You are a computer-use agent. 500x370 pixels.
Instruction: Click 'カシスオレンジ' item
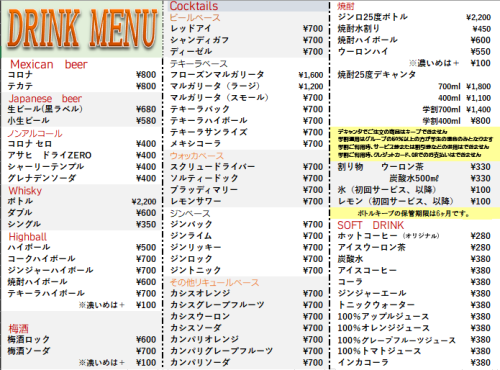(200, 293)
